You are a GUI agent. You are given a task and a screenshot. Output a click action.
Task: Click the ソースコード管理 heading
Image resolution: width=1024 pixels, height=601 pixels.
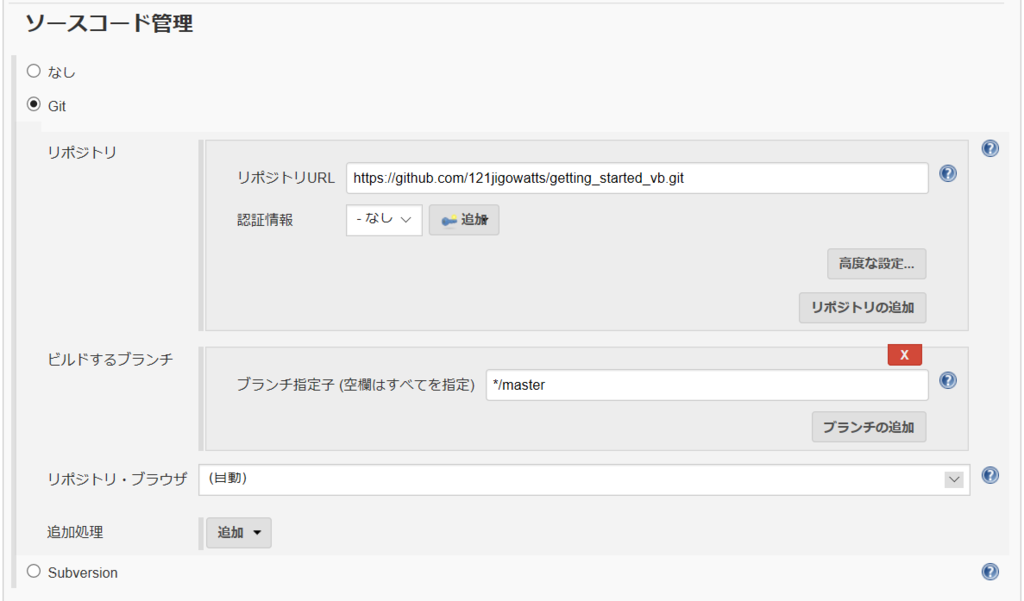tap(109, 24)
